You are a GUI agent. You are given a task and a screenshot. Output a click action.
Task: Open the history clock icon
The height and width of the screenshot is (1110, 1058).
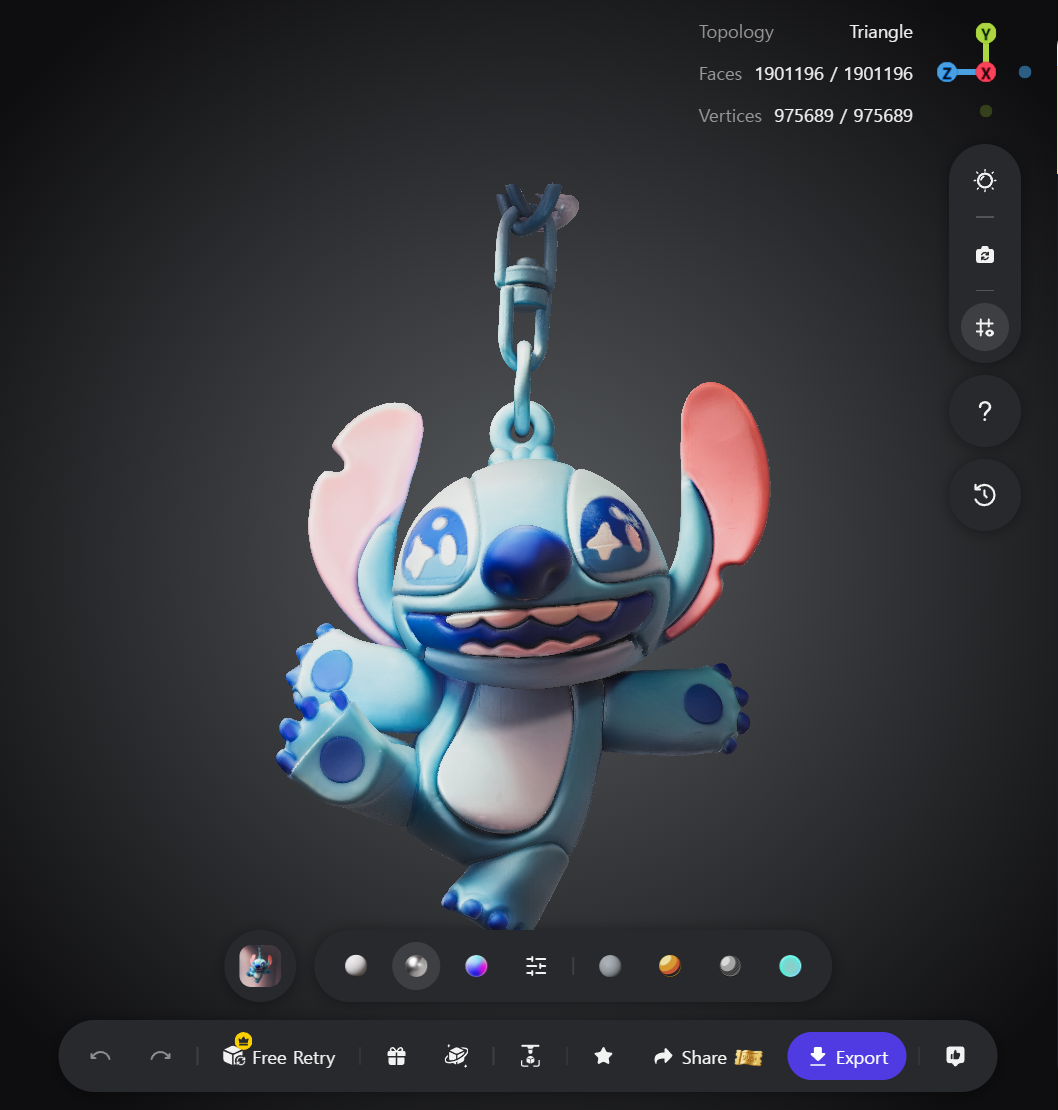(x=984, y=494)
